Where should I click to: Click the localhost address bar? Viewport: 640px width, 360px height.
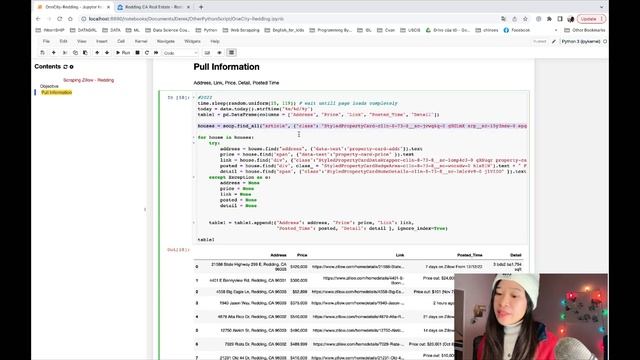coord(186,19)
